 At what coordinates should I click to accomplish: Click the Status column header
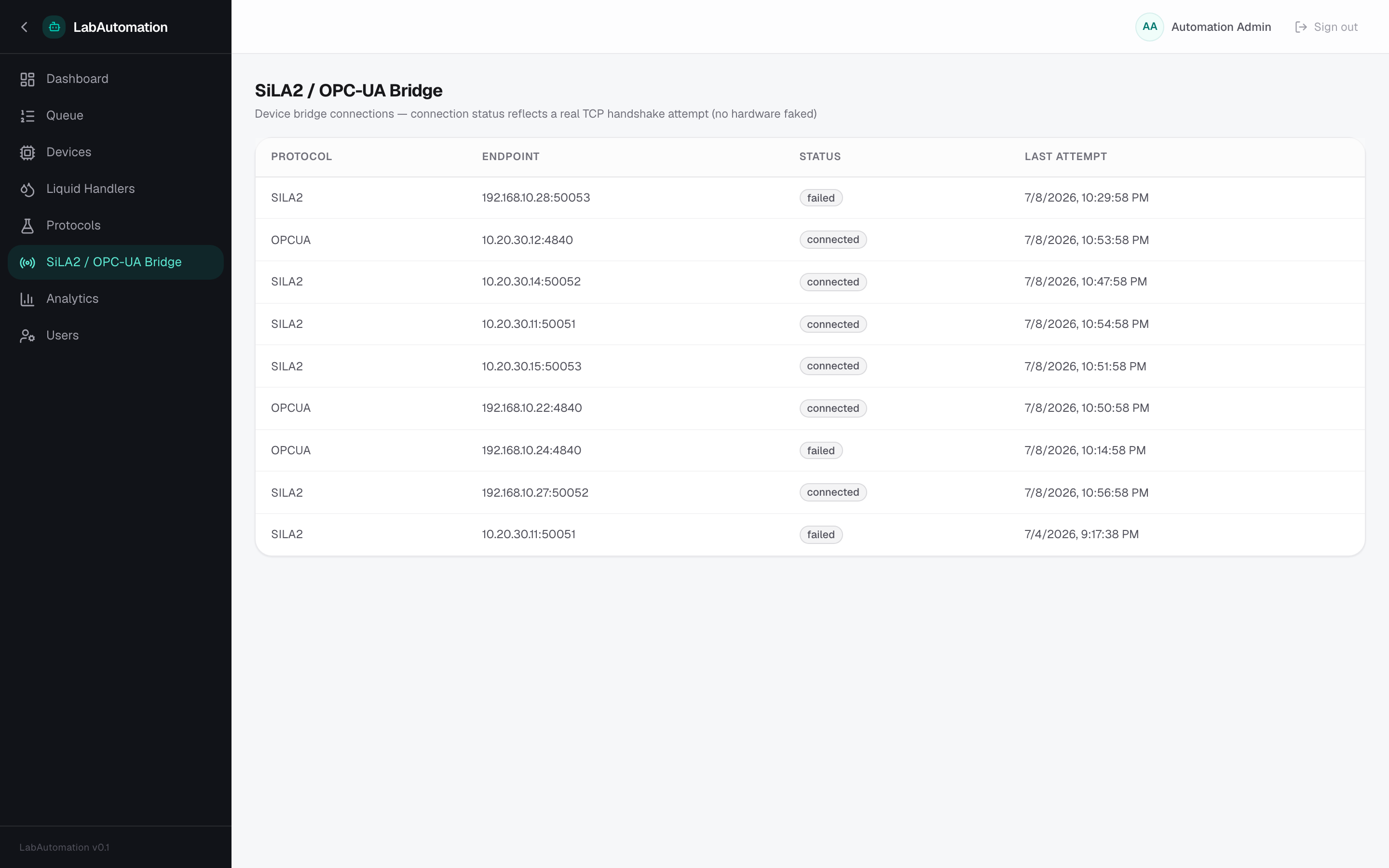point(819,157)
